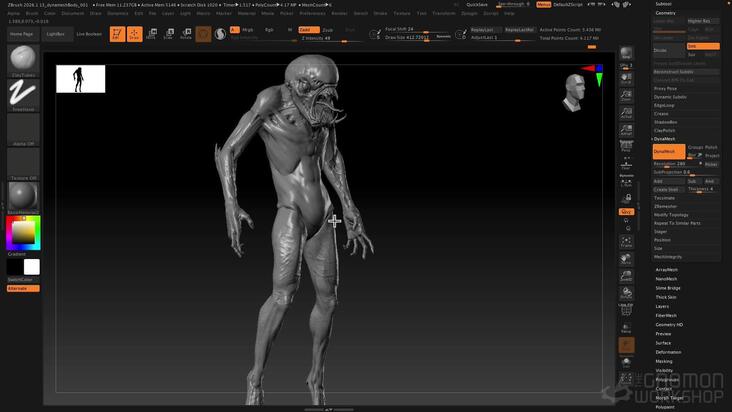Viewport: 732px width, 412px height.
Task: Click the QuickSave button
Action: (477, 4)
